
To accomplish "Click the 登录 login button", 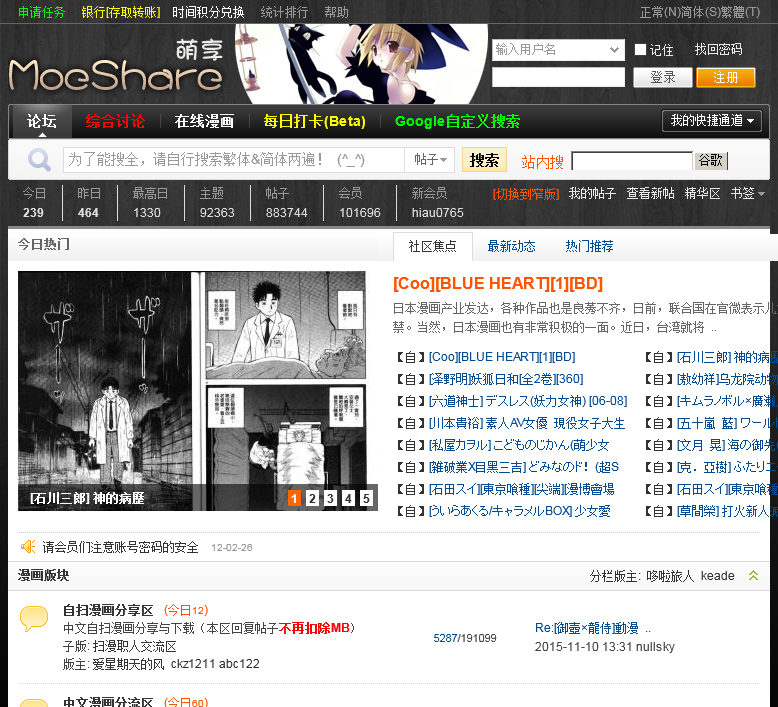I will tap(662, 77).
